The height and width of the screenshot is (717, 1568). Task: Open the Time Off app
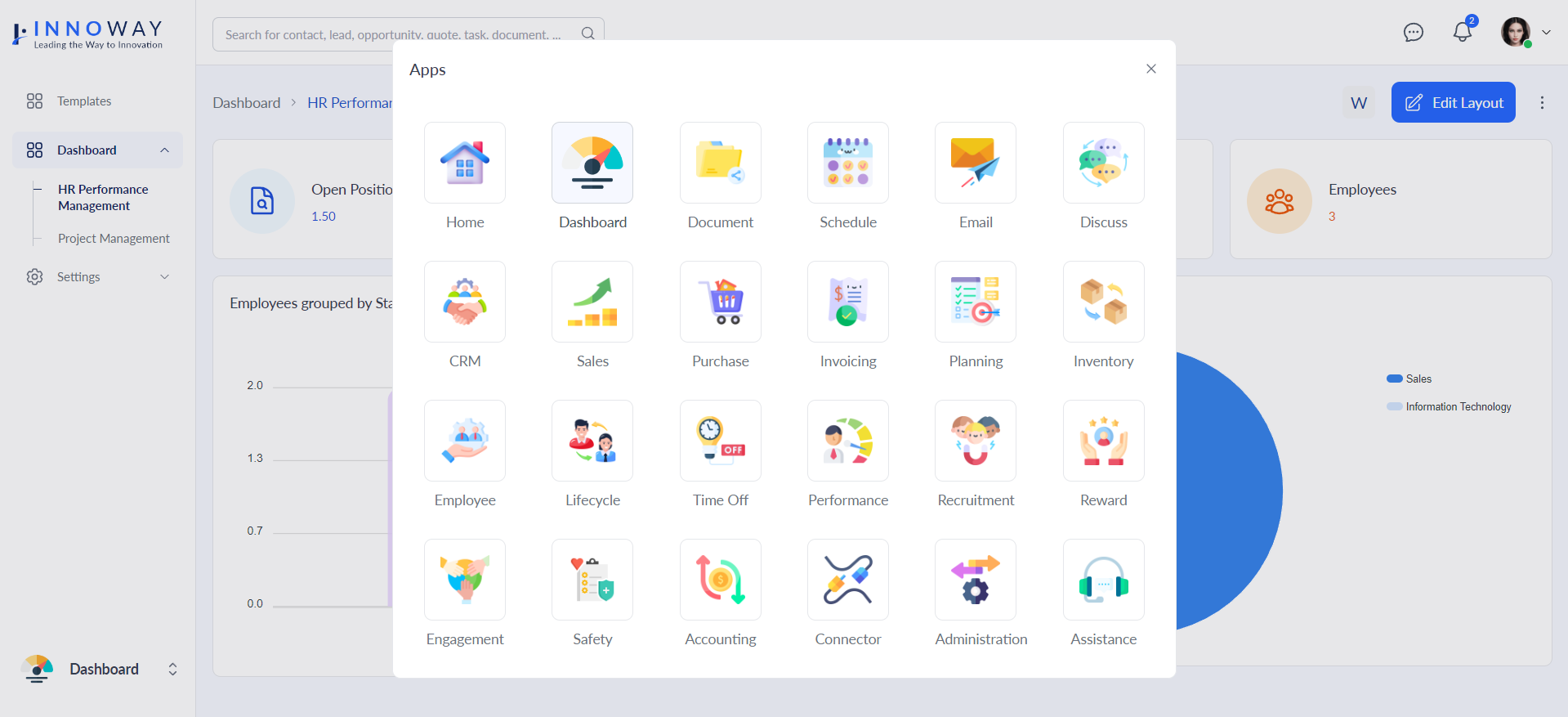720,441
